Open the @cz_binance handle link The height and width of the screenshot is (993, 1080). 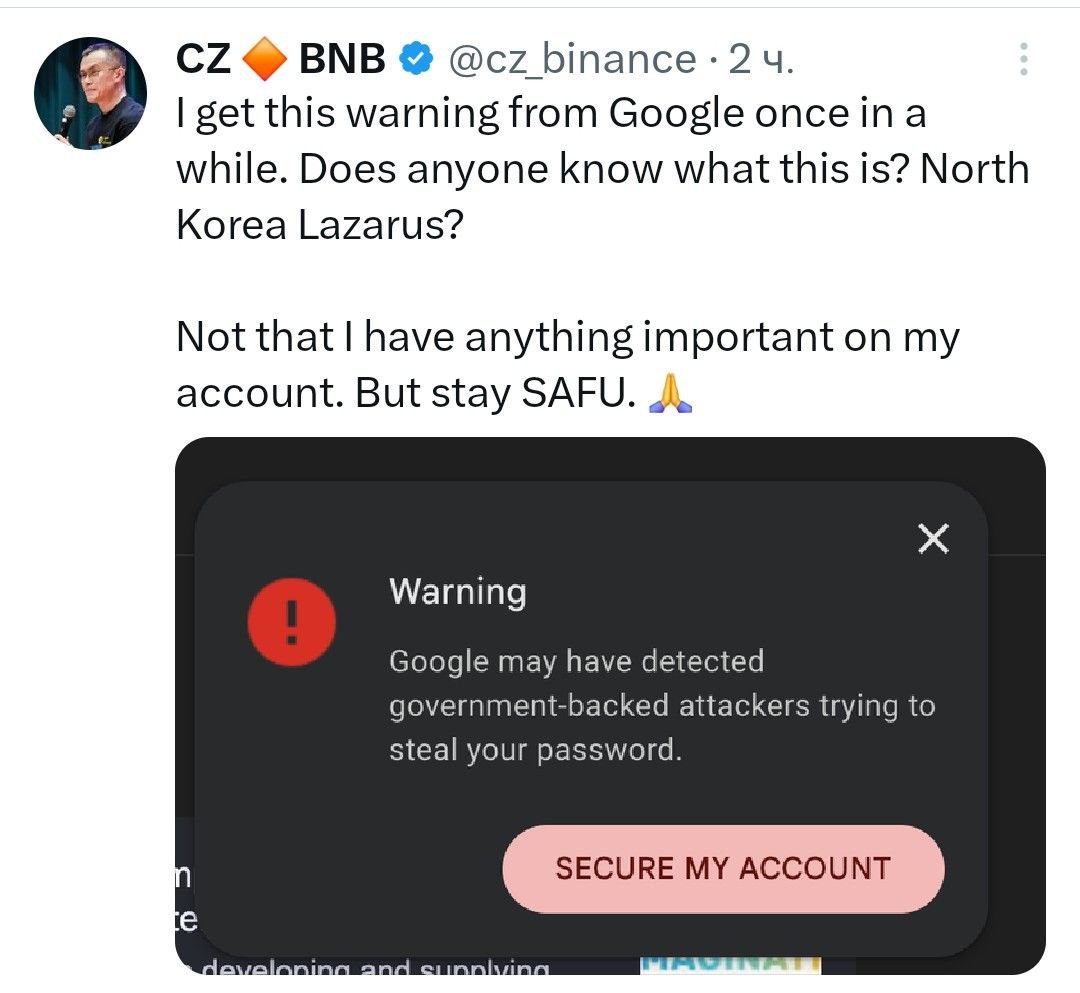click(570, 61)
